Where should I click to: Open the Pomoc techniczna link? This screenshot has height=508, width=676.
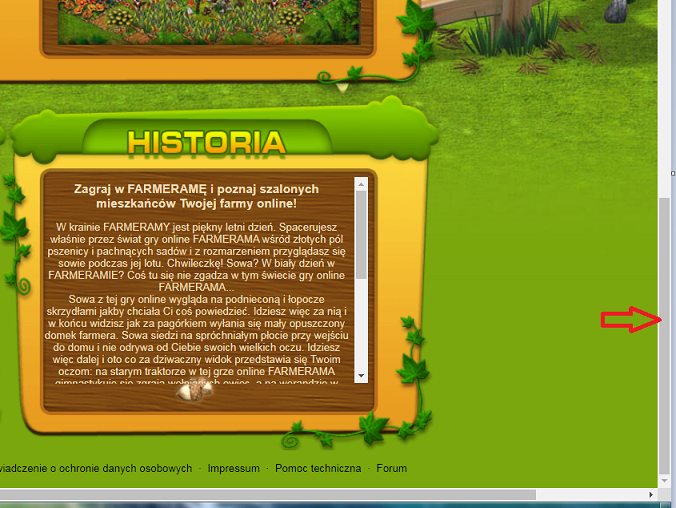coord(318,468)
